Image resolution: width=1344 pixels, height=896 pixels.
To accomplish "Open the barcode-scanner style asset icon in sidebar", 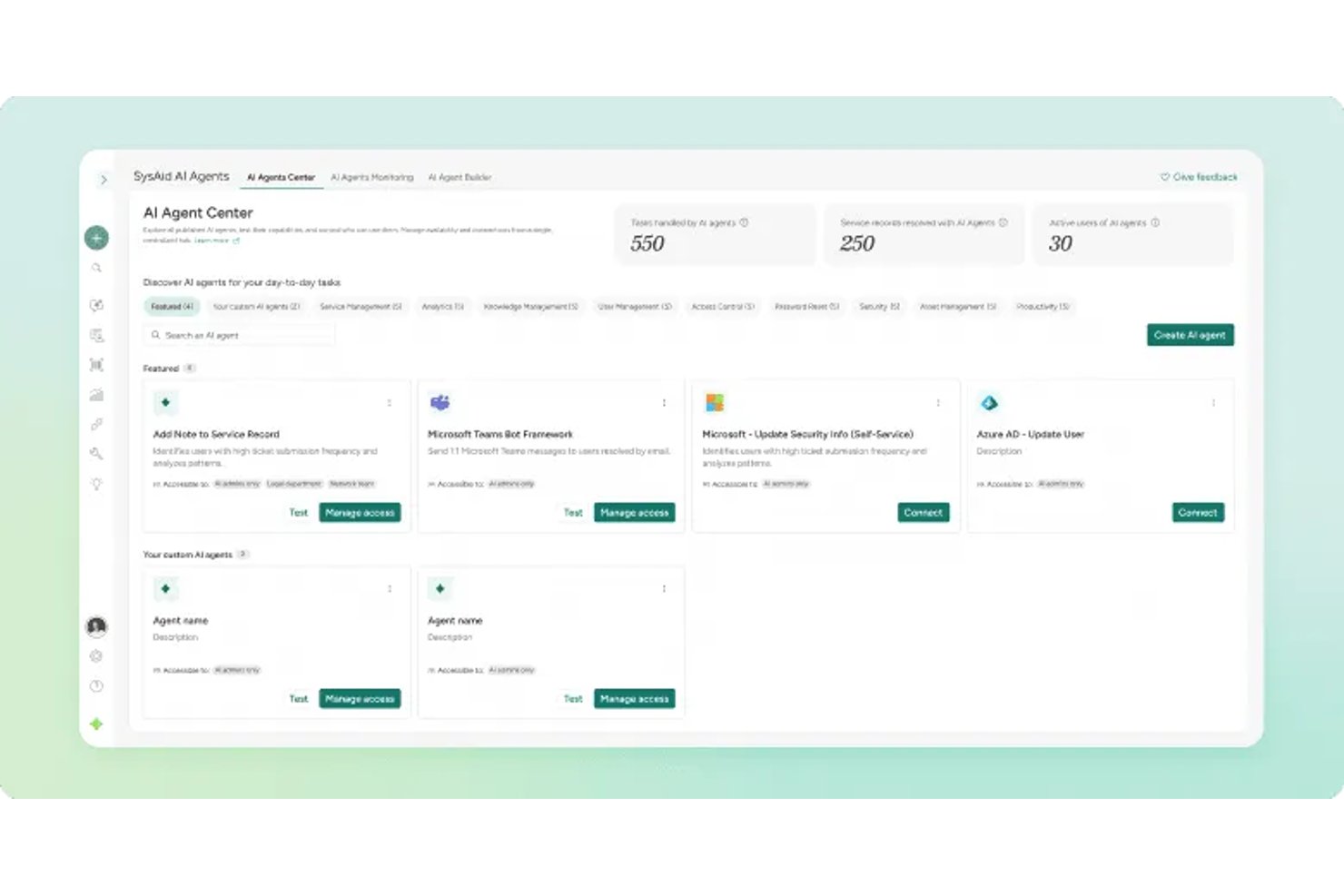I will (x=96, y=365).
